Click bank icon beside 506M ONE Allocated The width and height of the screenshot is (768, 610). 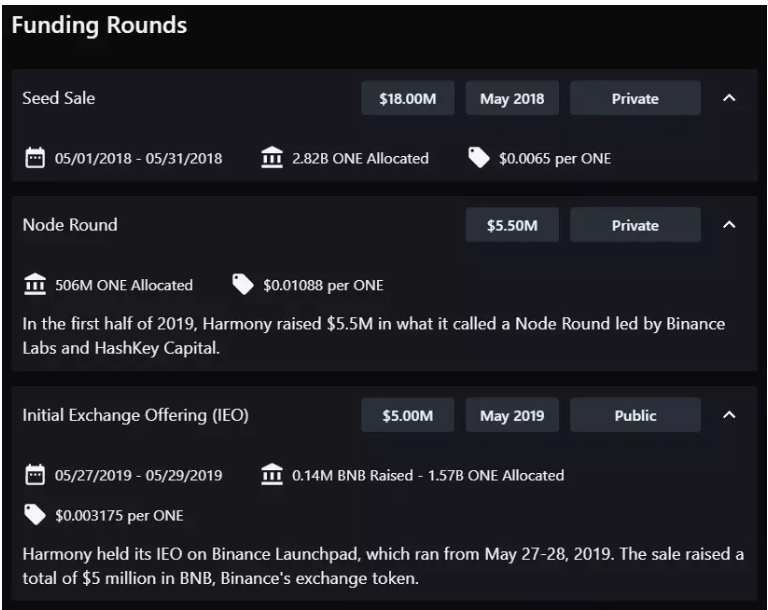click(x=33, y=285)
